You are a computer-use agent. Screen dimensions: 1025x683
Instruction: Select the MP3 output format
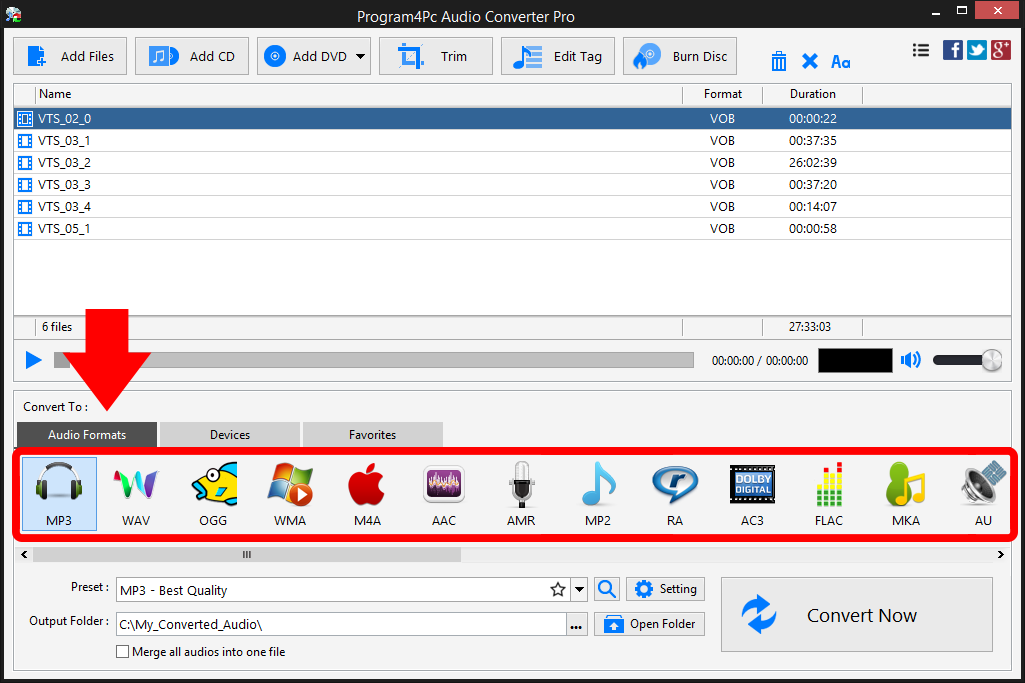tap(58, 493)
